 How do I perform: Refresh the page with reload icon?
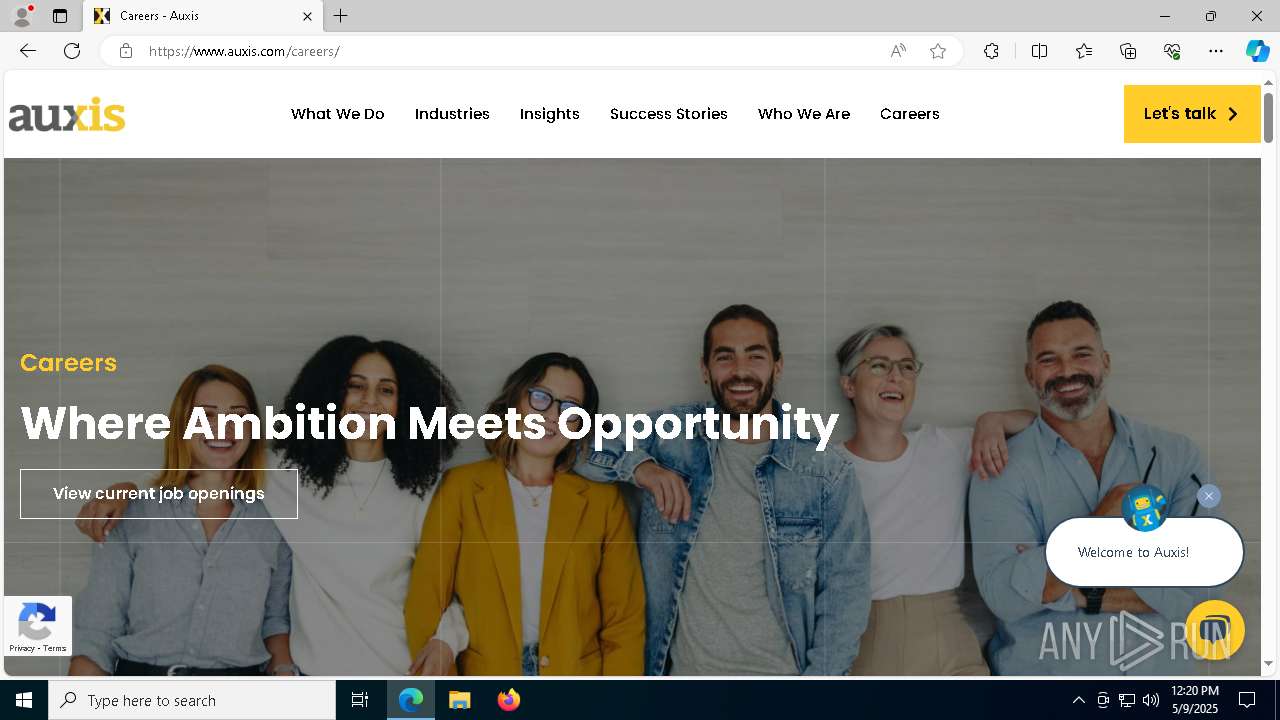pos(72,51)
